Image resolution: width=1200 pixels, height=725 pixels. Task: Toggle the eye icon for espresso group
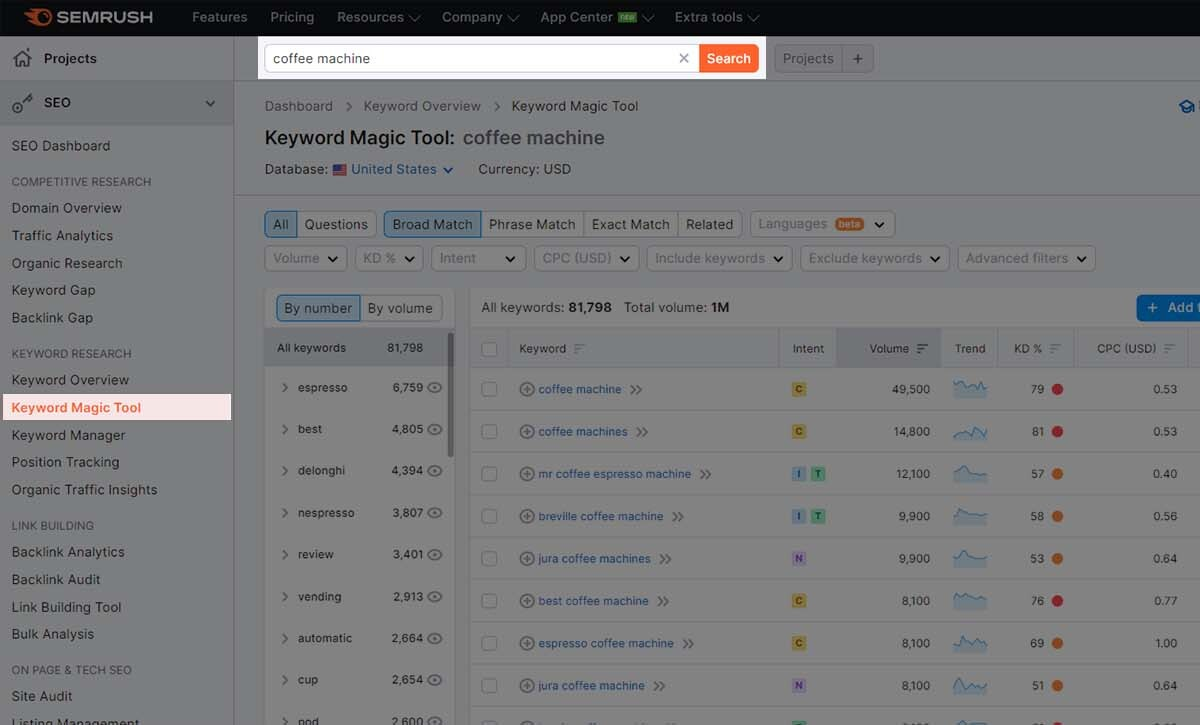pos(434,388)
